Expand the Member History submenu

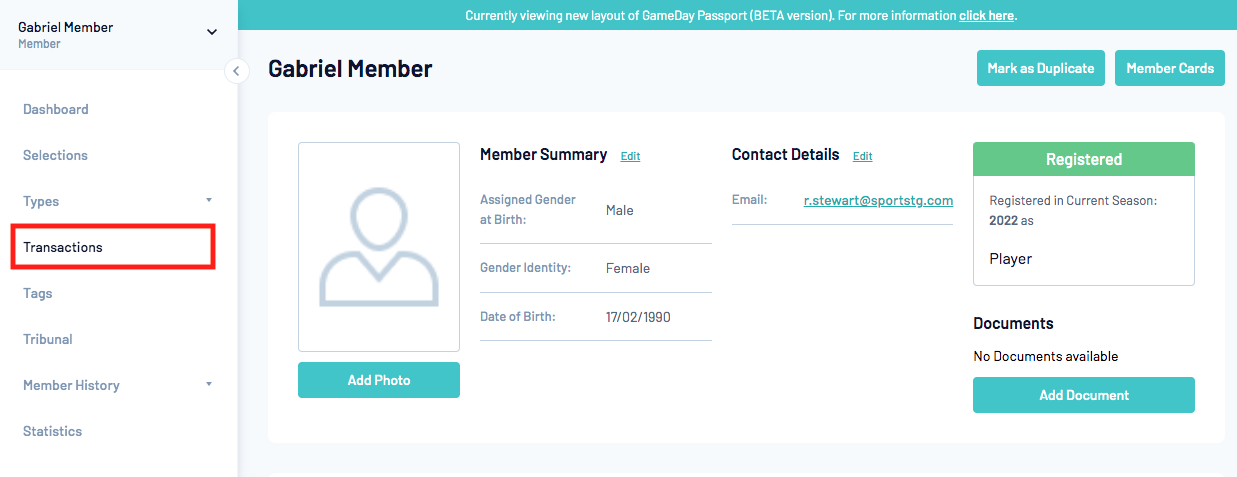tap(209, 385)
